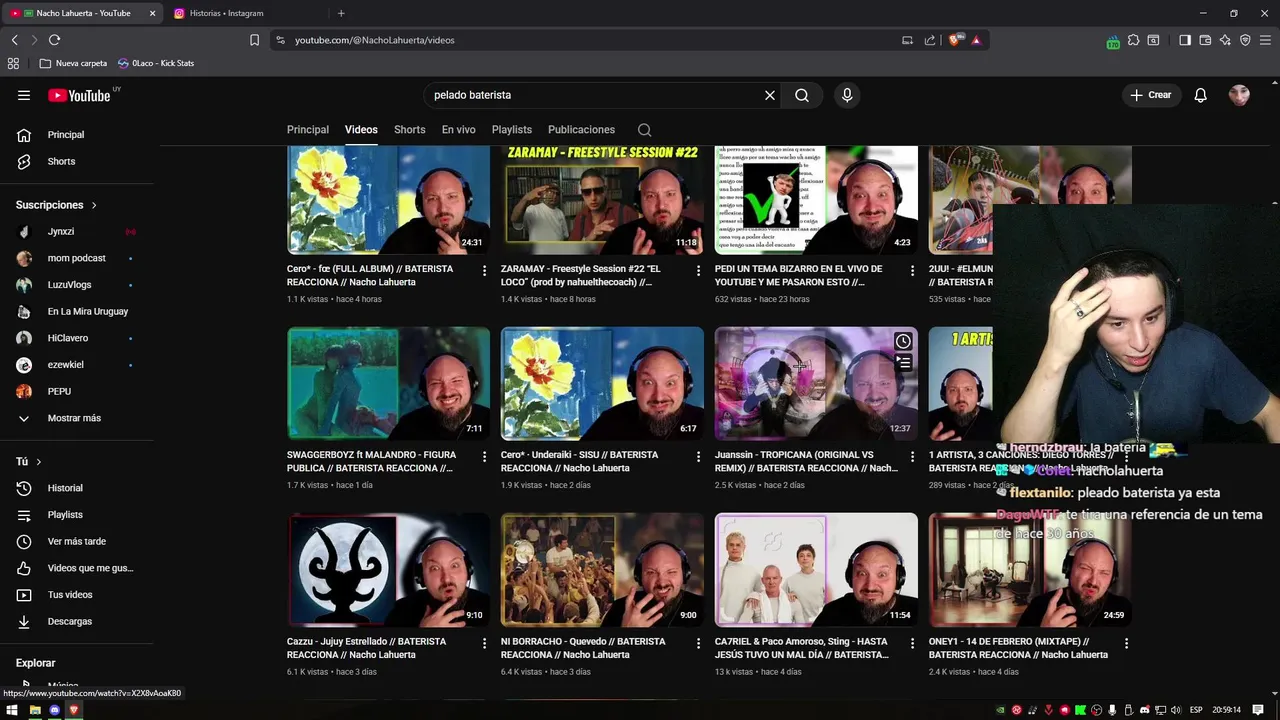This screenshot has width=1280, height=720.
Task: Switch to En vivo channel tab
Action: coord(459,130)
